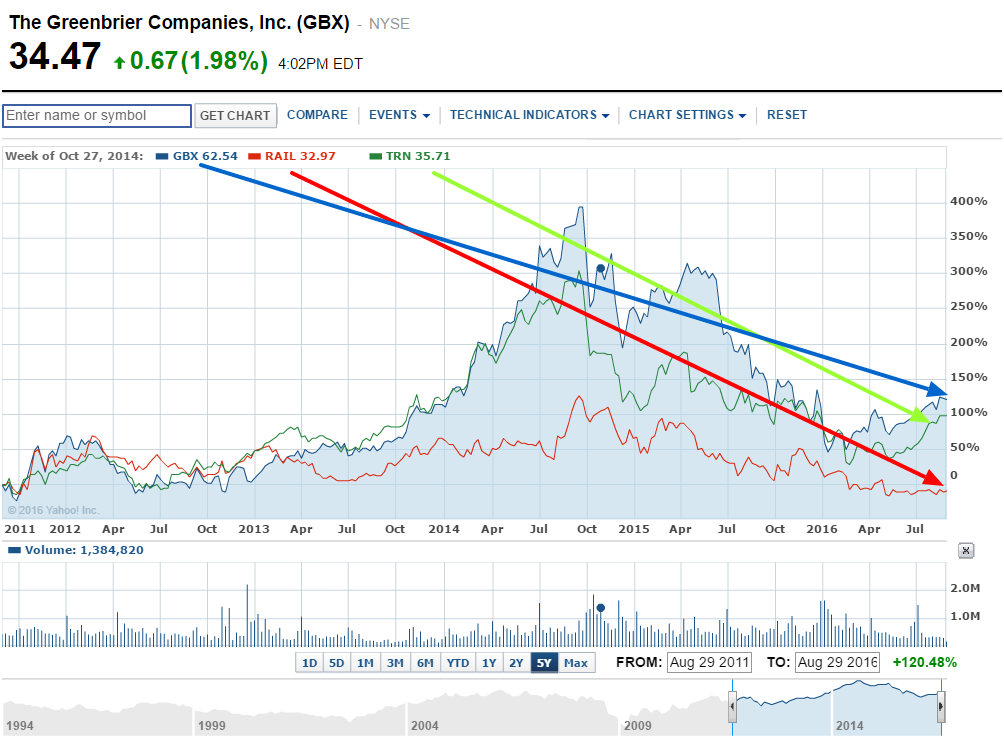Click the GBX 62.54 legend label

coord(205,156)
